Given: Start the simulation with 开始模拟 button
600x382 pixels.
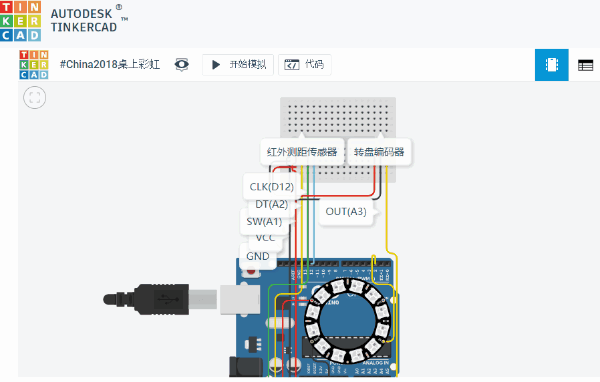Looking at the screenshot, I should pyautogui.click(x=238, y=65).
